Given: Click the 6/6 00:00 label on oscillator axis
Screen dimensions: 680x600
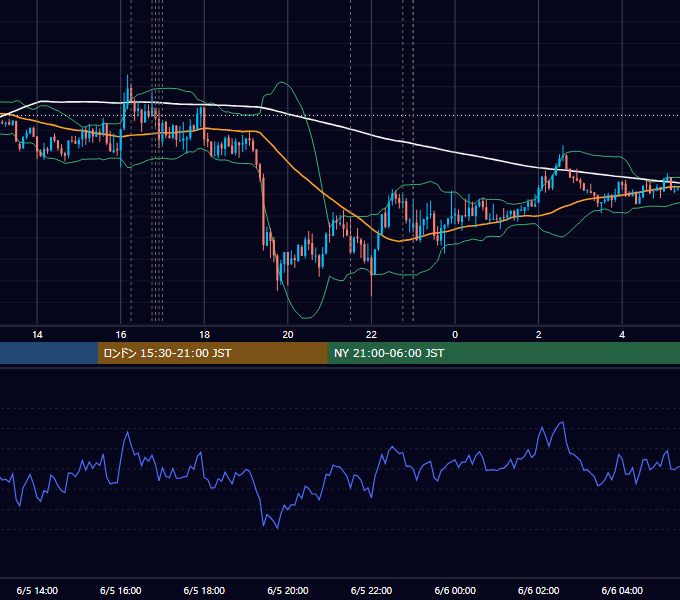Looking at the screenshot, I should click(x=455, y=591).
